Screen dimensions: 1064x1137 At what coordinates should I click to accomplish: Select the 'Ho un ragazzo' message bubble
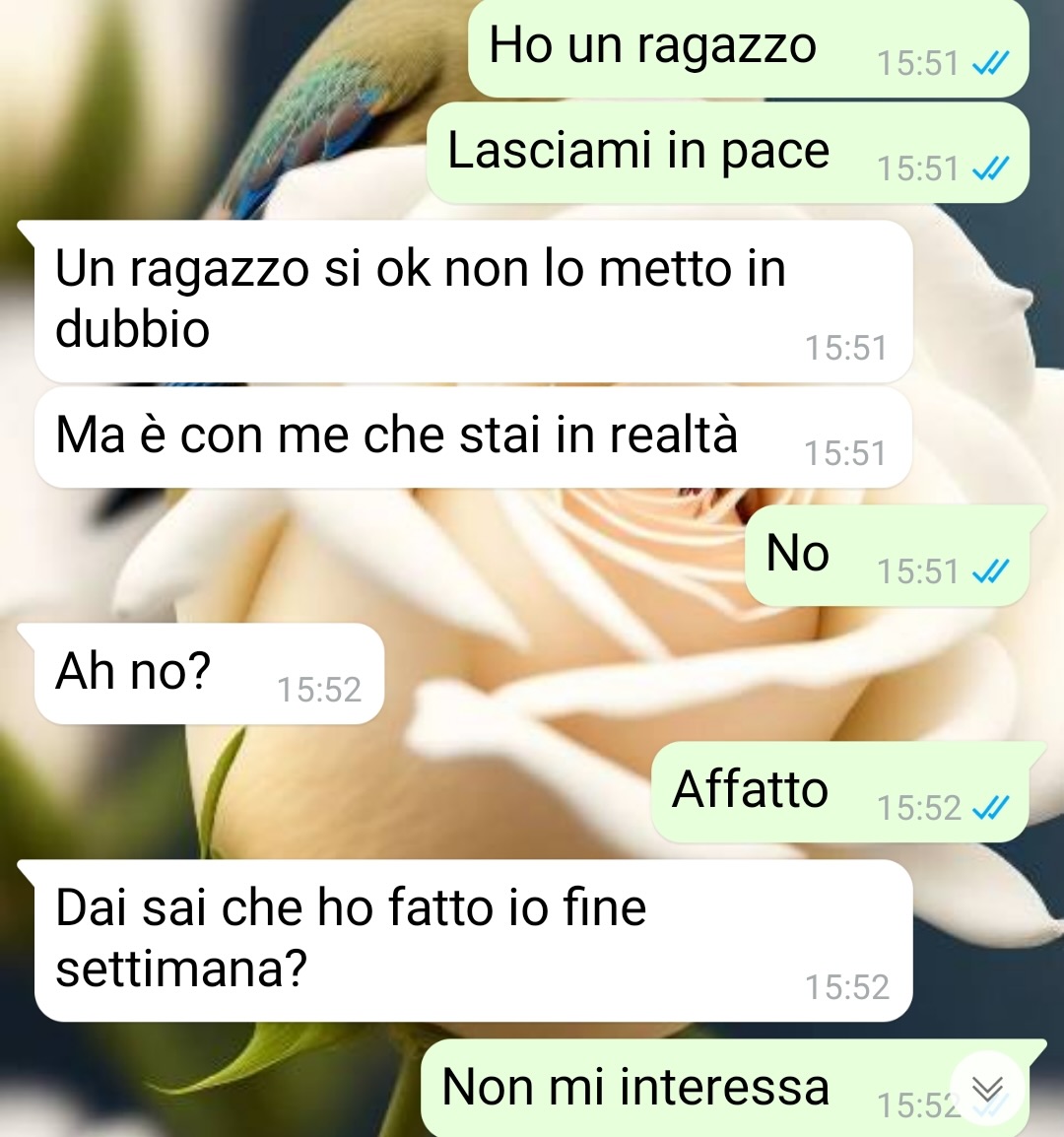[x=749, y=48]
